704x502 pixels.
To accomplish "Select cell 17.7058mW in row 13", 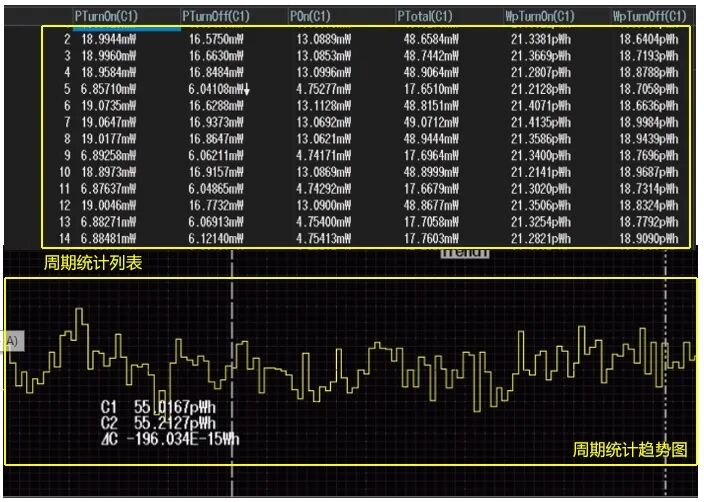I will click(431, 222).
